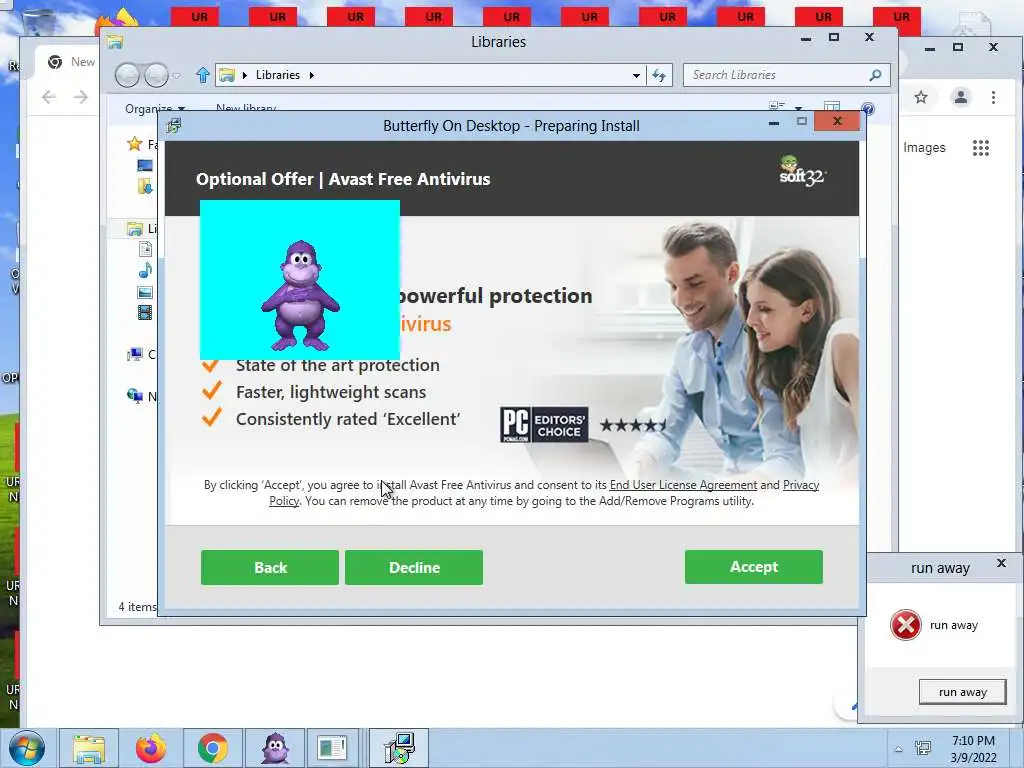Click the document app taskbar icon next to Bonzi
1024x768 pixels.
click(332, 748)
